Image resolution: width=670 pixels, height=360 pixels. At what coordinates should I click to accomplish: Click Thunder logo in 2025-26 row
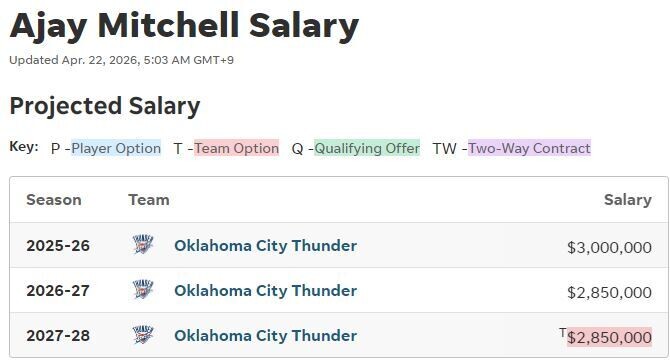(x=143, y=245)
